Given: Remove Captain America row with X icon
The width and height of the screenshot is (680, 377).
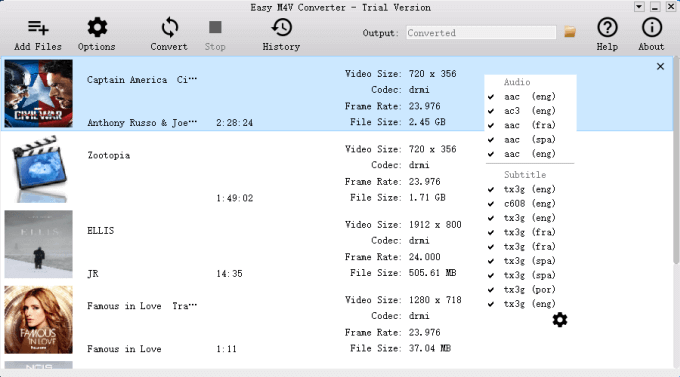Looking at the screenshot, I should pyautogui.click(x=660, y=66).
